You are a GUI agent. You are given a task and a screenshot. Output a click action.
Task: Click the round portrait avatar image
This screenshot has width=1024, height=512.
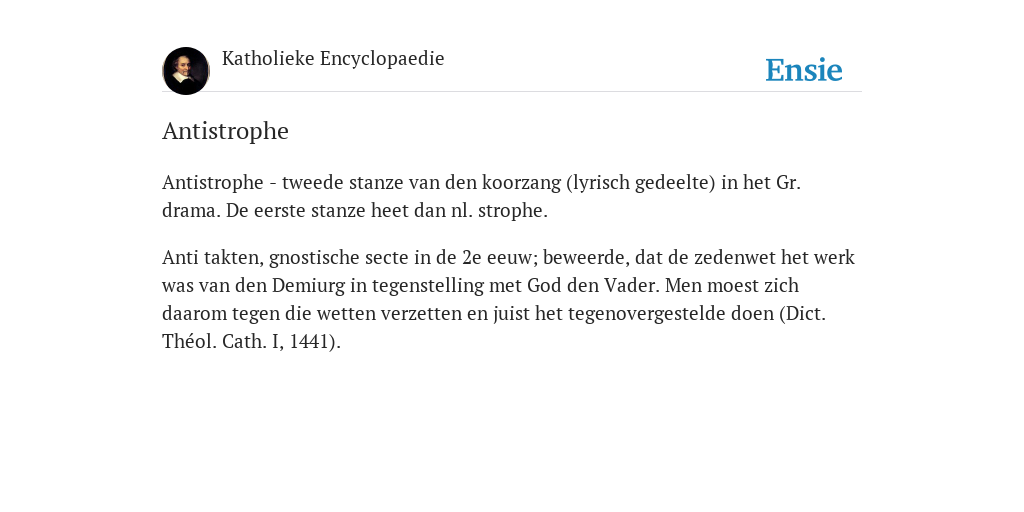tap(186, 71)
